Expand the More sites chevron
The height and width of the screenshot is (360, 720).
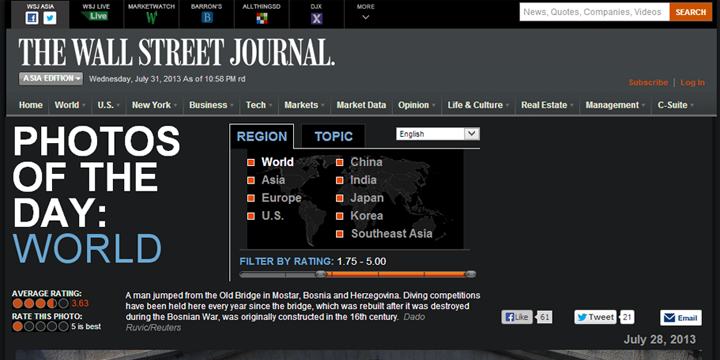click(366, 17)
